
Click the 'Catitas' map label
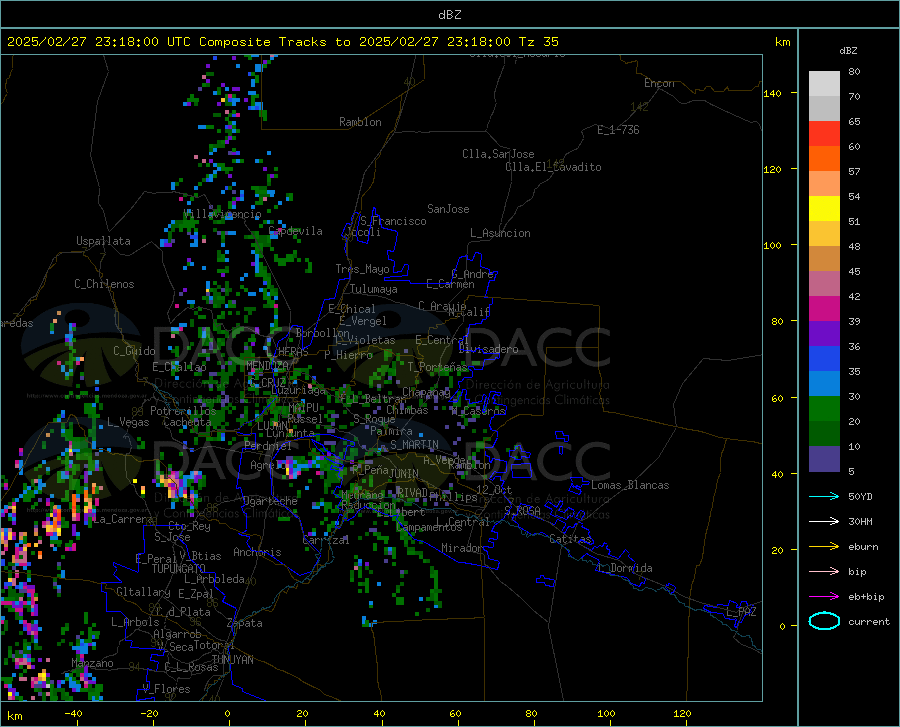(570, 539)
